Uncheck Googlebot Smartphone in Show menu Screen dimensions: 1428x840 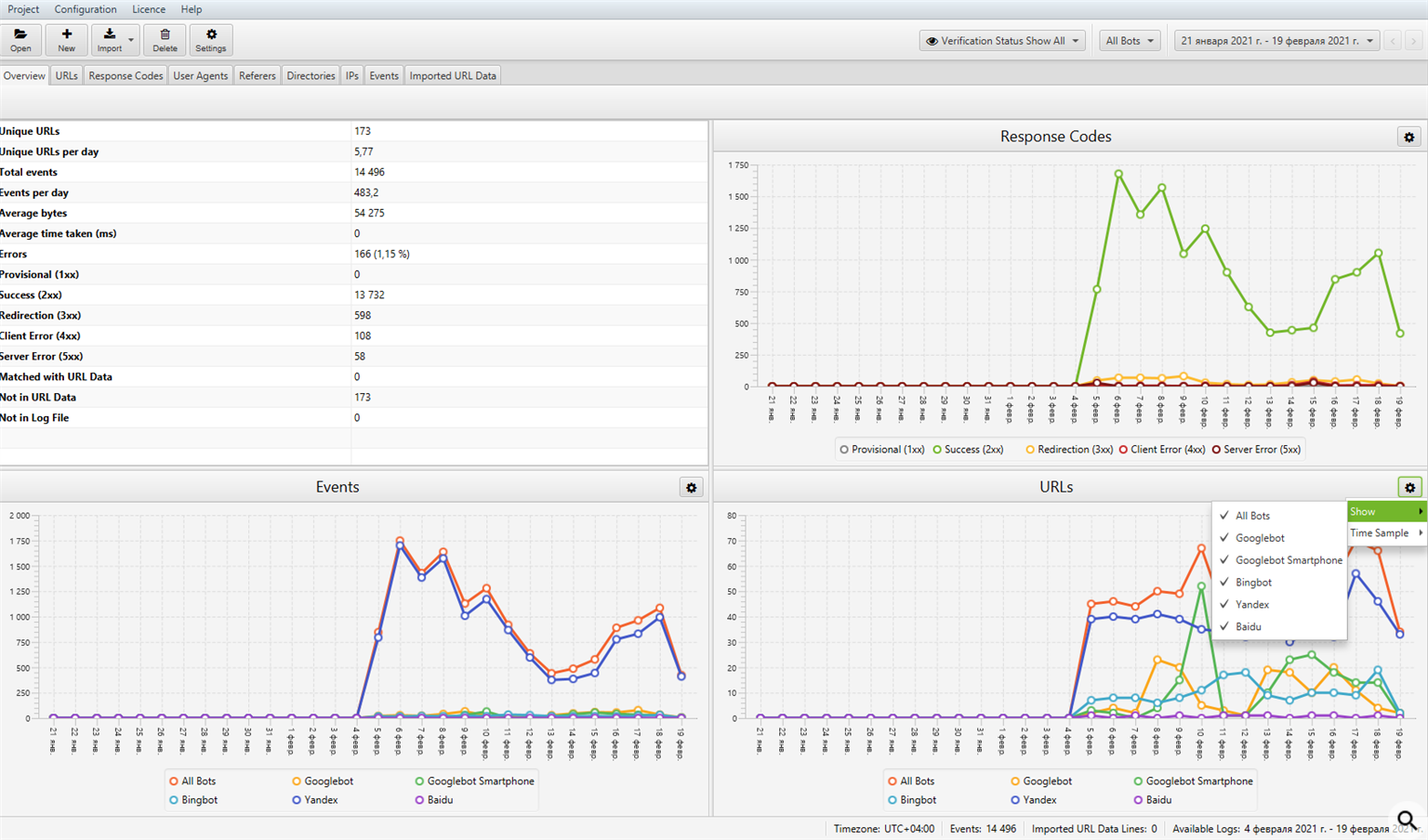(1278, 560)
